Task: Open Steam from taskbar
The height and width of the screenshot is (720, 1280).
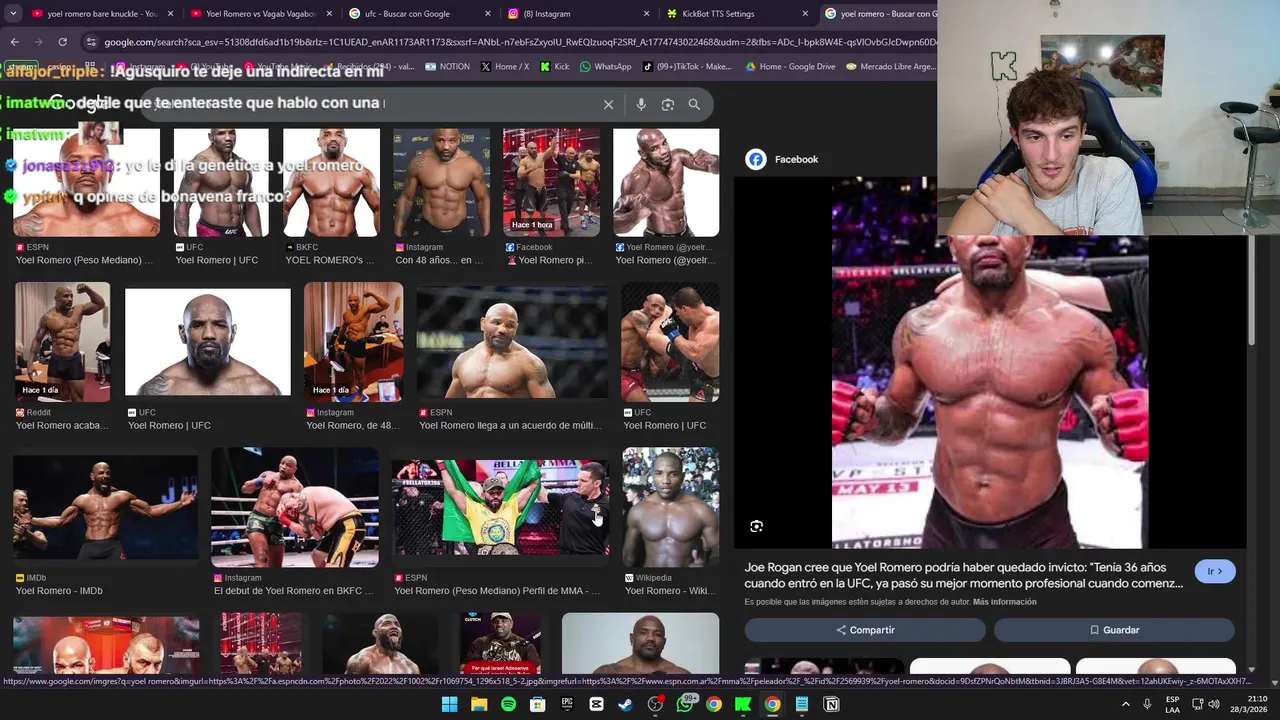Action: 626,704
